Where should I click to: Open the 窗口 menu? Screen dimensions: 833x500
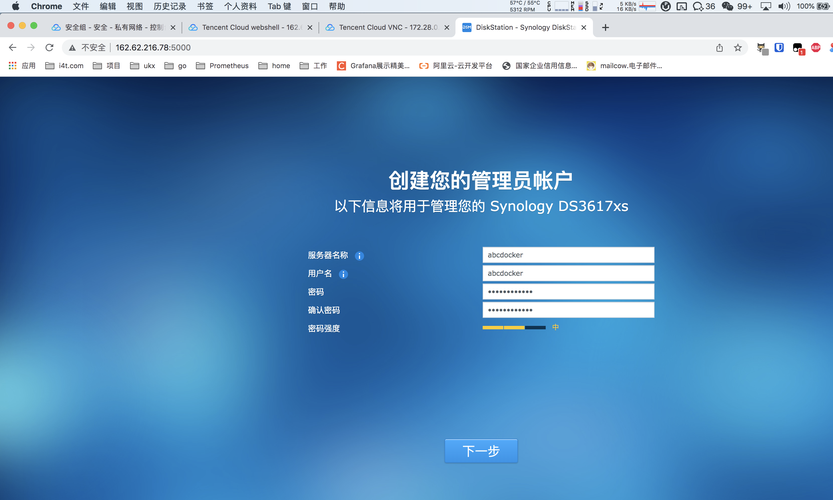click(310, 6)
